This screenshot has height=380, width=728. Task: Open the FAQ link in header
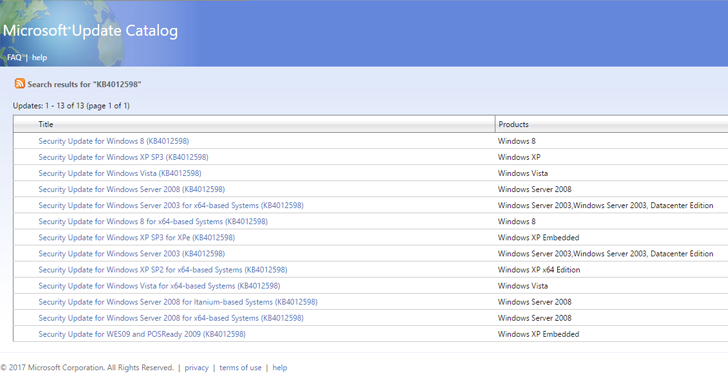14,58
